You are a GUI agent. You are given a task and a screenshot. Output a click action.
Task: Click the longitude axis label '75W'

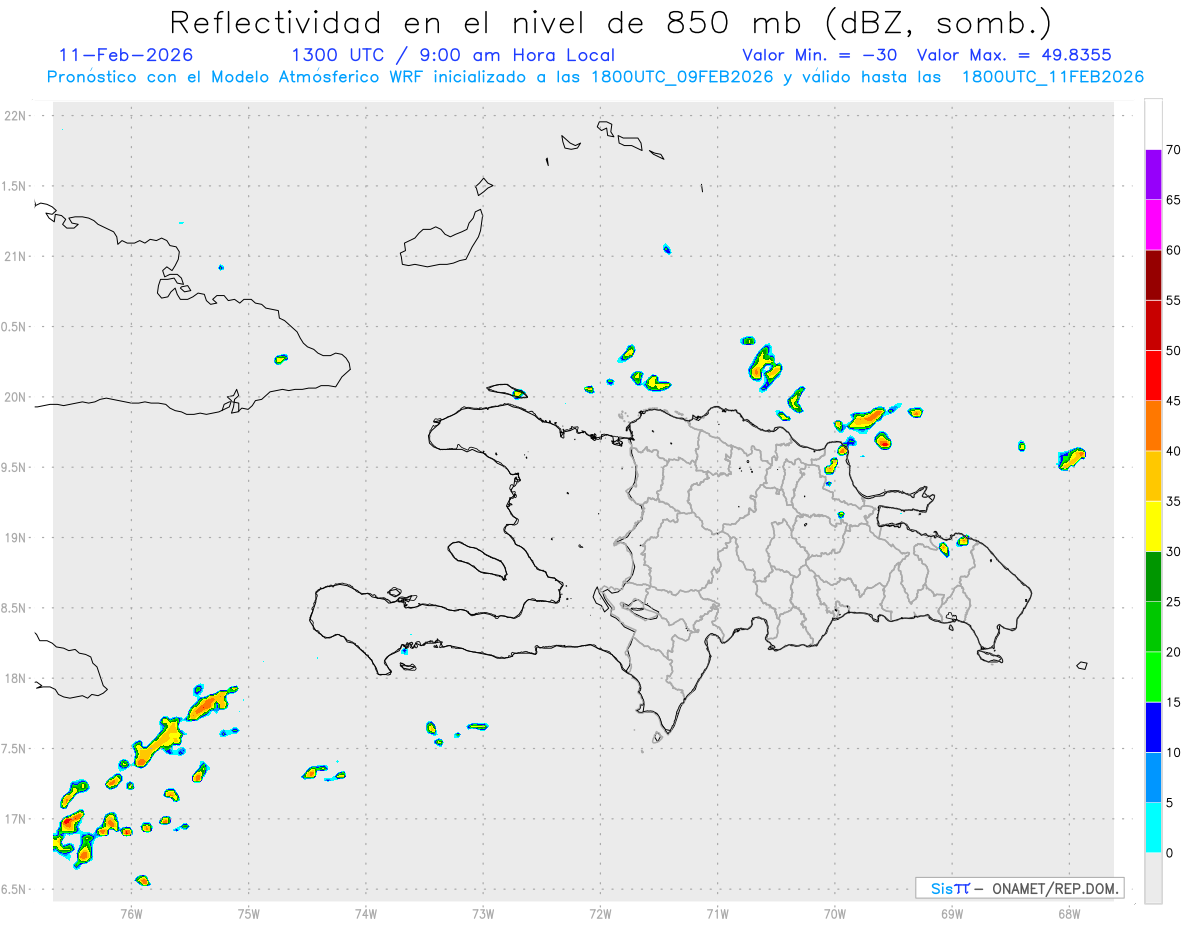point(249,912)
